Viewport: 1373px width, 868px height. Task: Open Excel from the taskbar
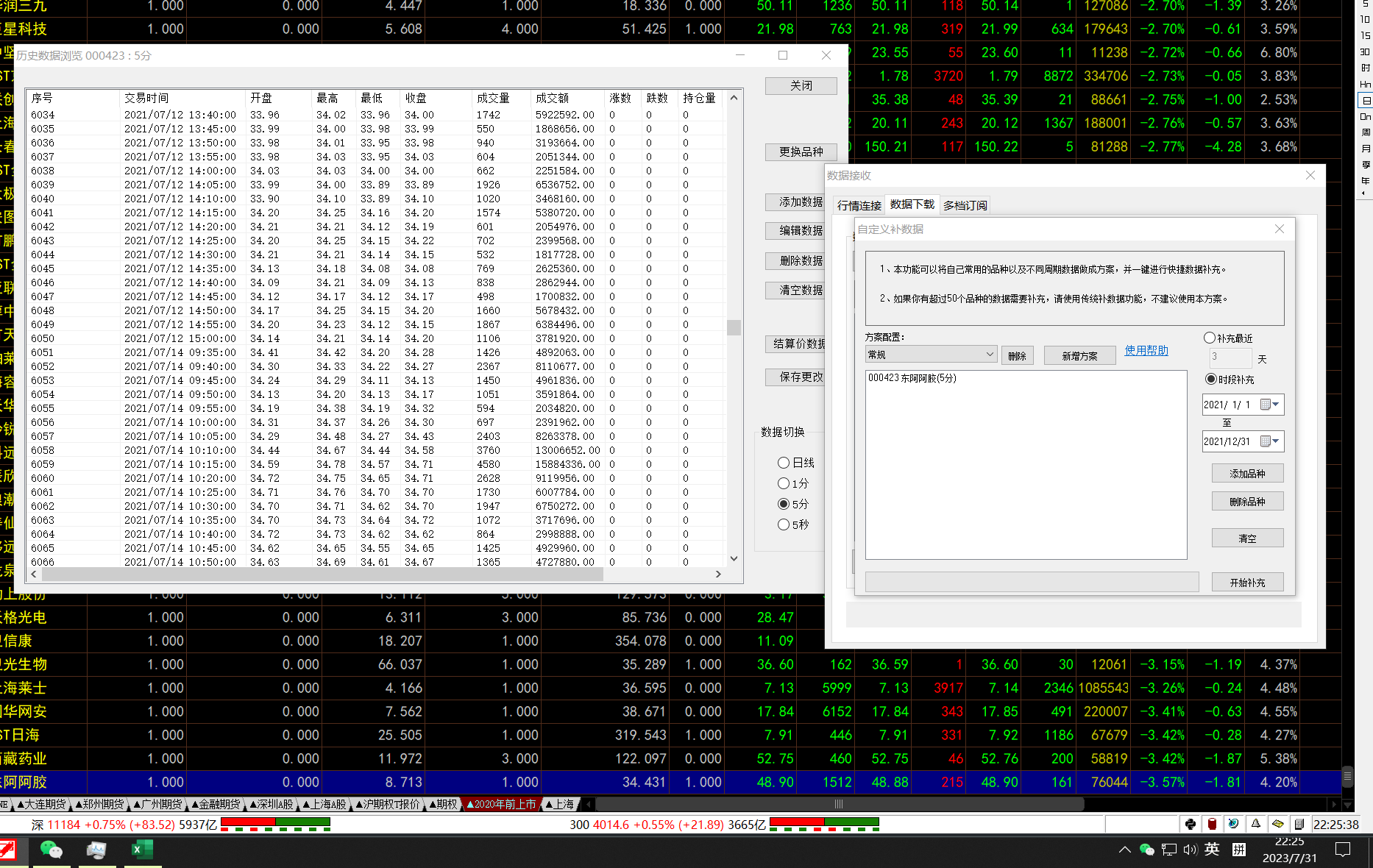click(141, 850)
